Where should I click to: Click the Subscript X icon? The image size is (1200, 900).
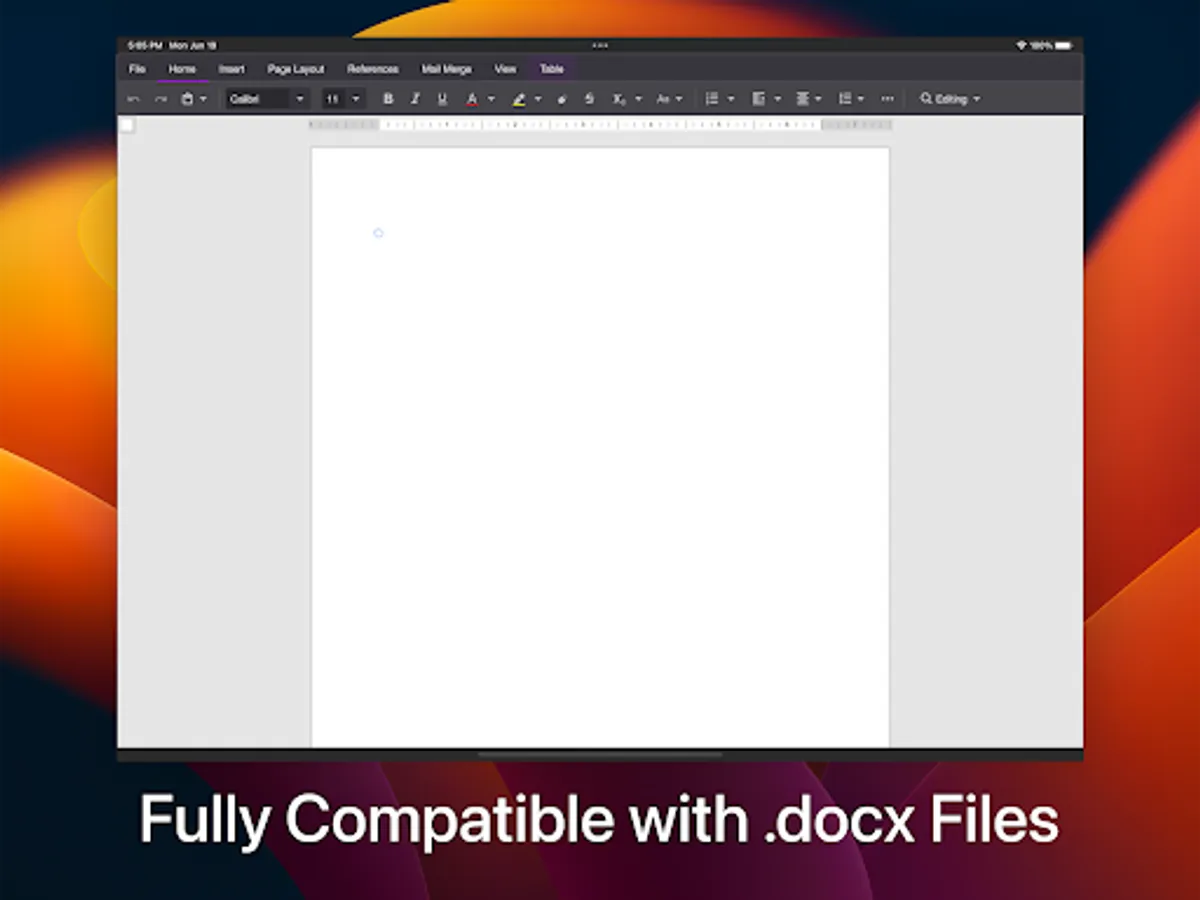(x=619, y=99)
